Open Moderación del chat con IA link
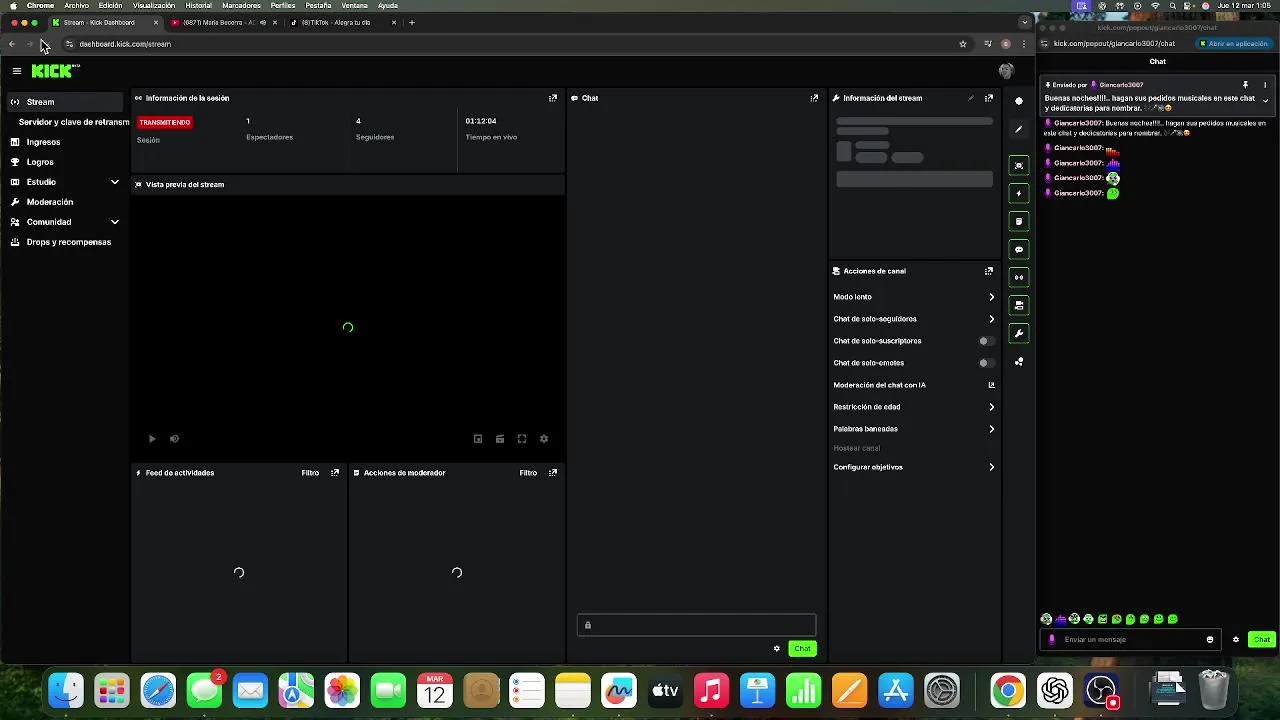The width and height of the screenshot is (1280, 720). click(x=914, y=385)
